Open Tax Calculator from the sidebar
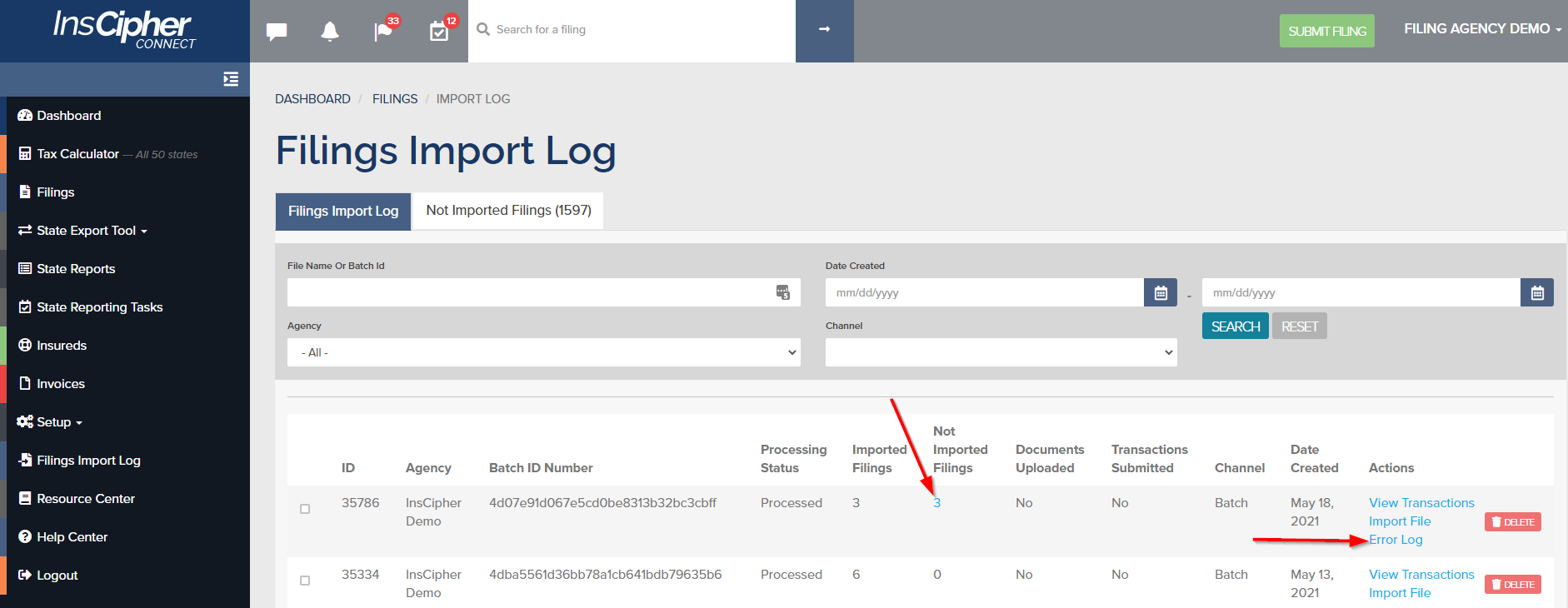The width and height of the screenshot is (1568, 608). pyautogui.click(x=77, y=154)
